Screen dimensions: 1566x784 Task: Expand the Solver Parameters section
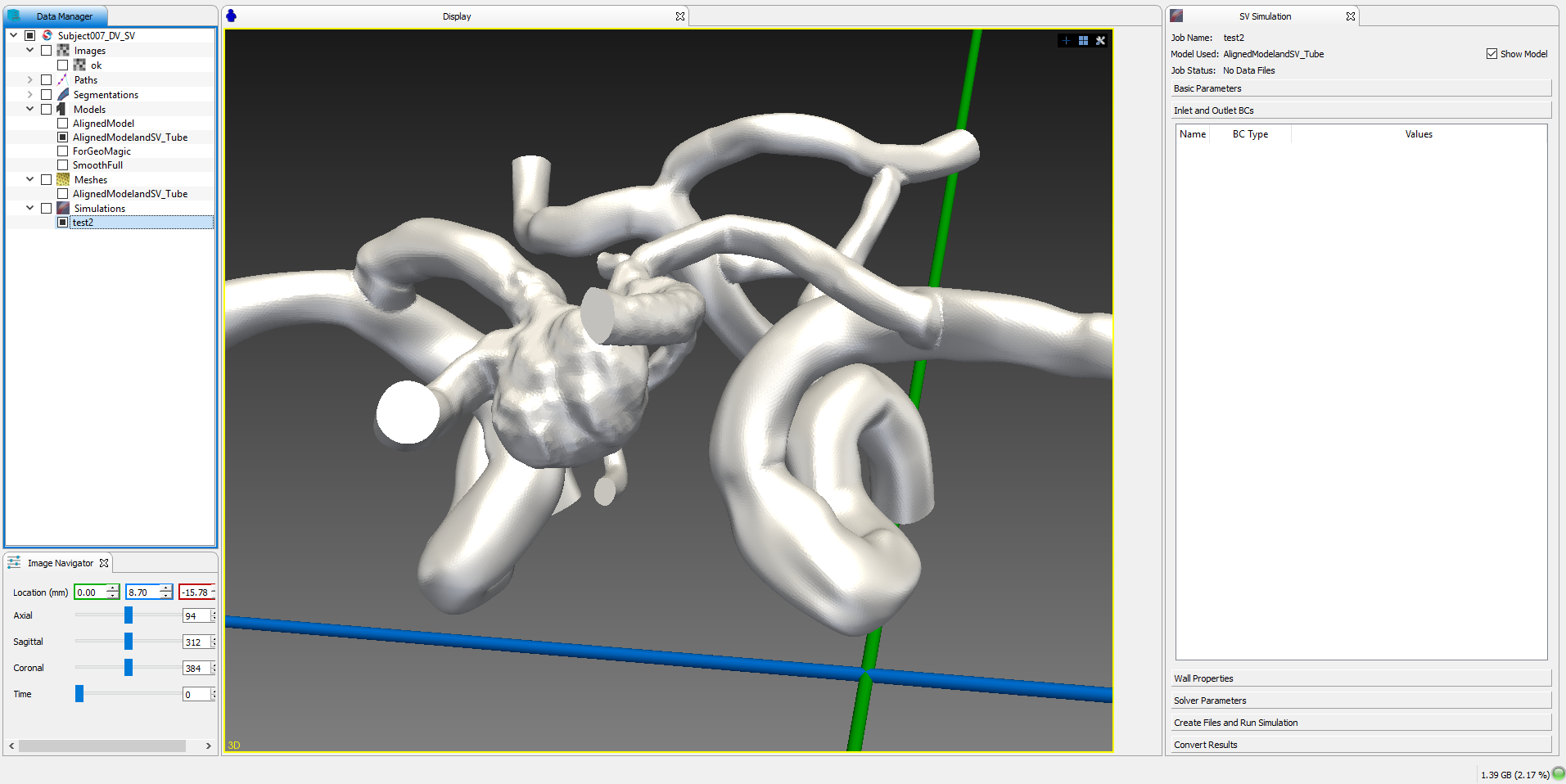1361,701
